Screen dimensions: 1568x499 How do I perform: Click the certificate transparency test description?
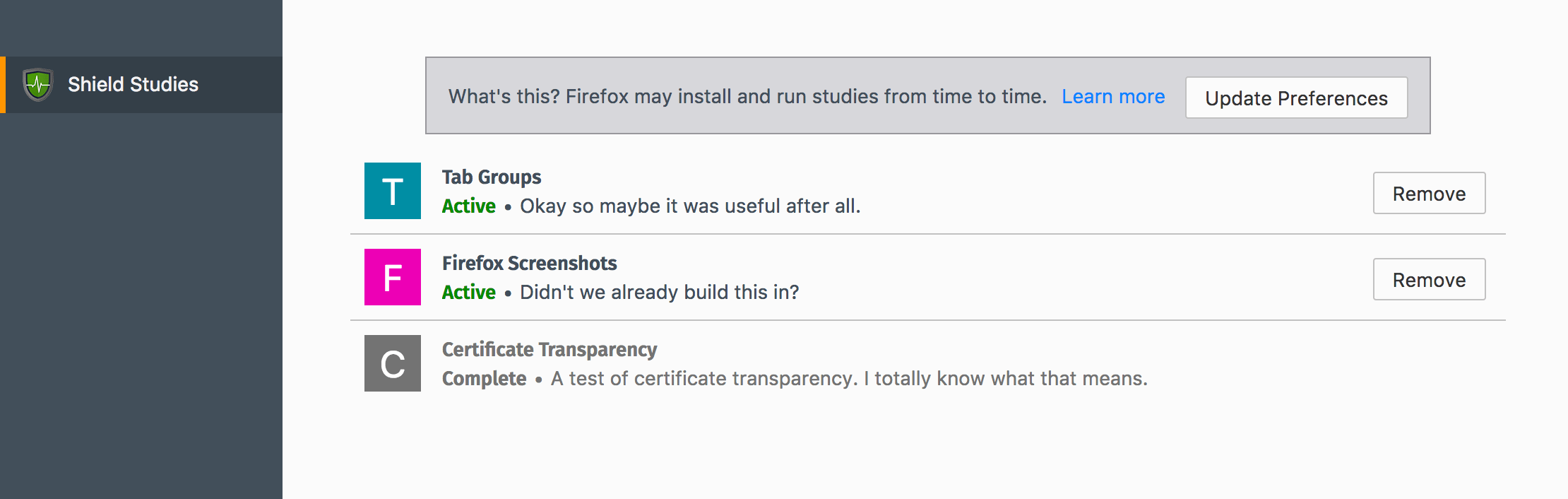coord(849,378)
